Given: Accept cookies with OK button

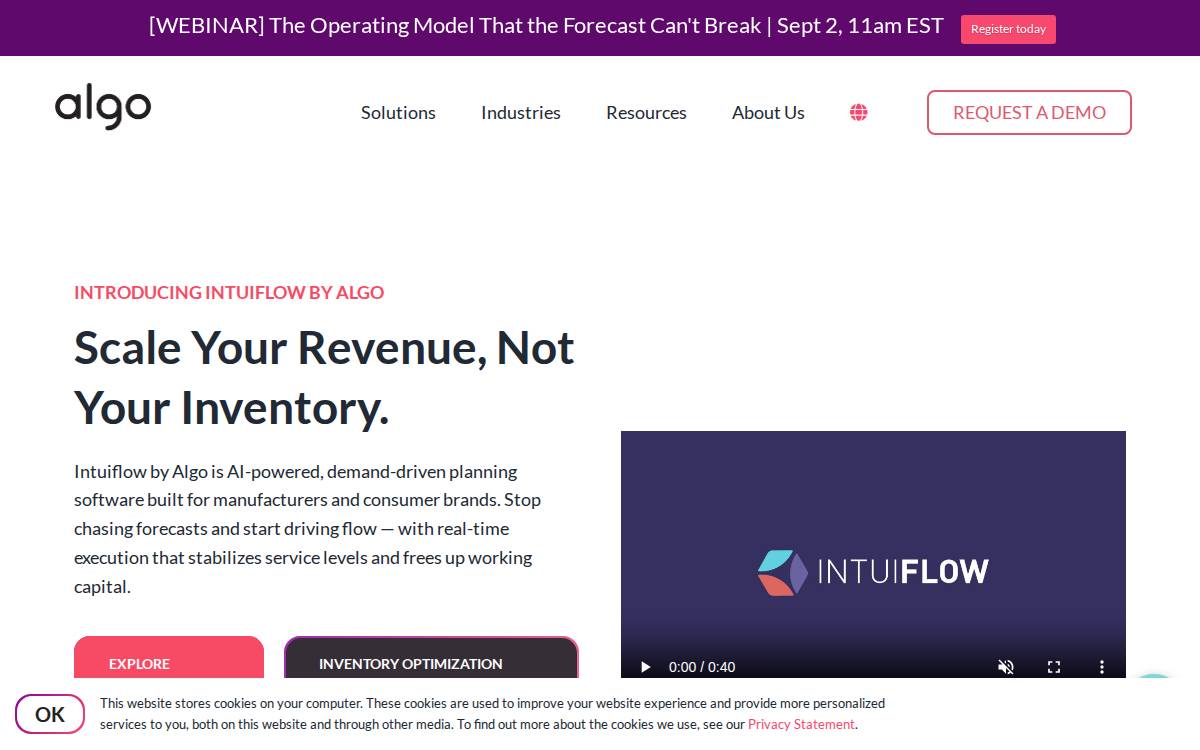Looking at the screenshot, I should click(50, 714).
